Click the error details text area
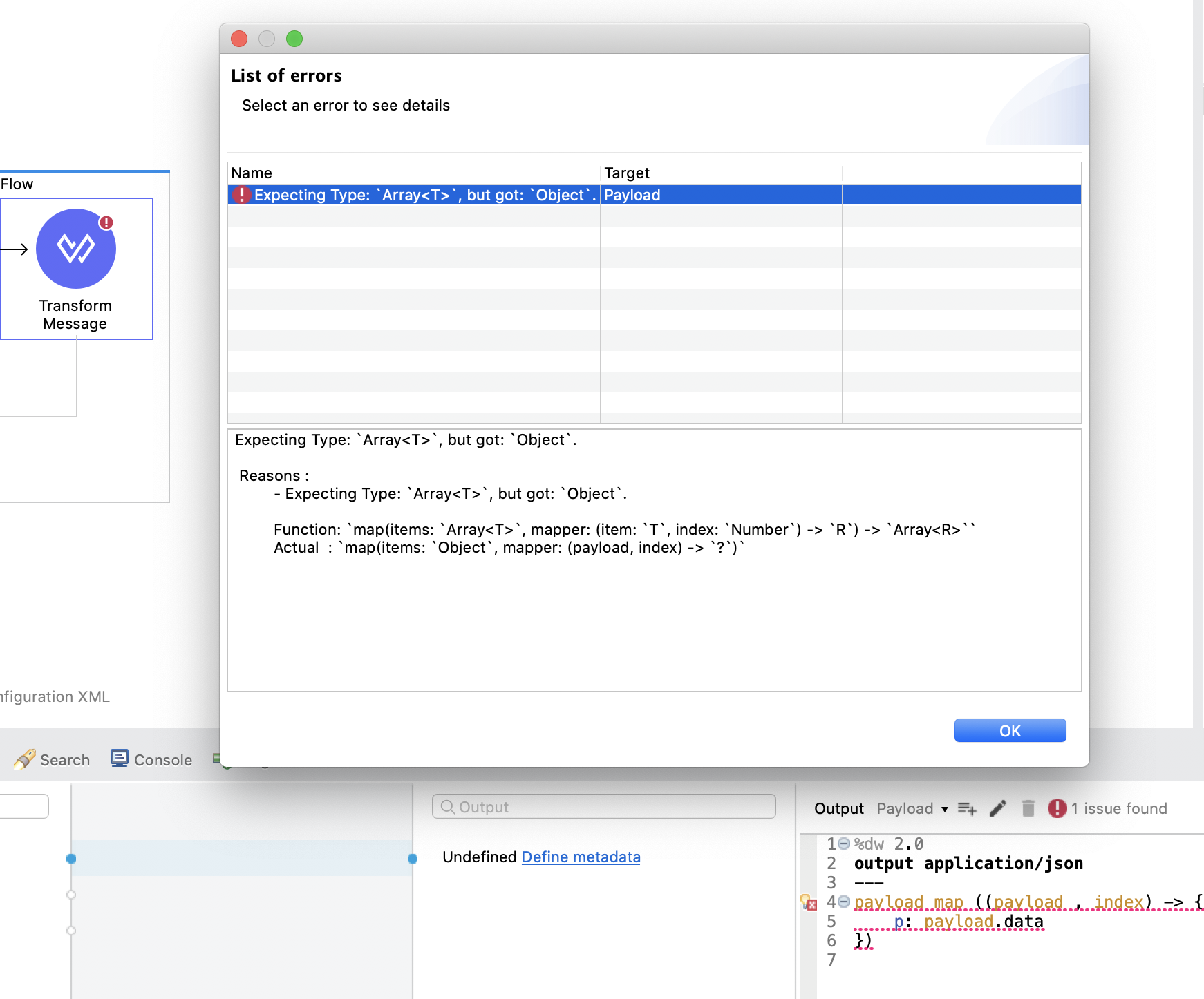This screenshot has height=999, width=1204. point(654,560)
